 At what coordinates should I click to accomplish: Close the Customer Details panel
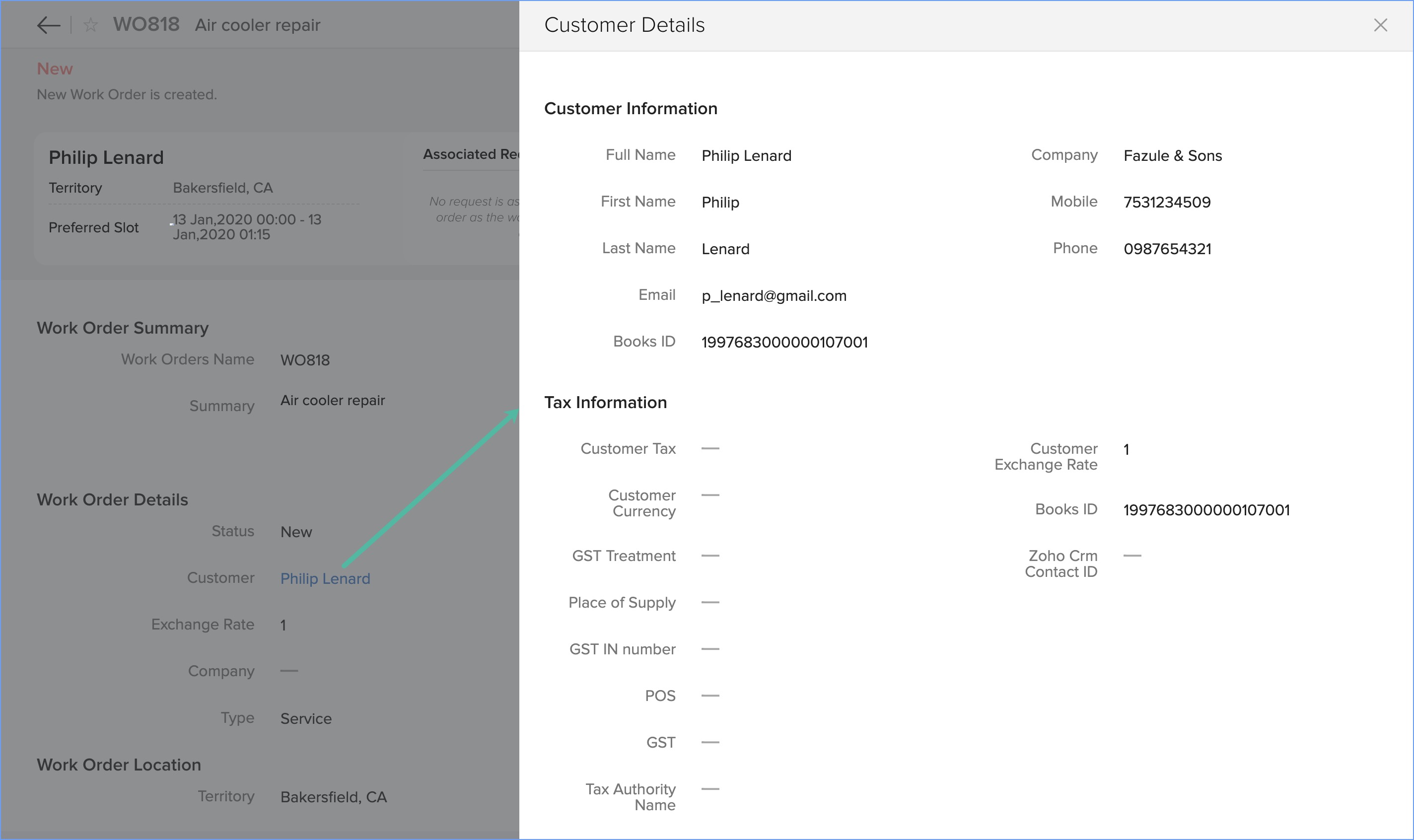click(x=1380, y=25)
